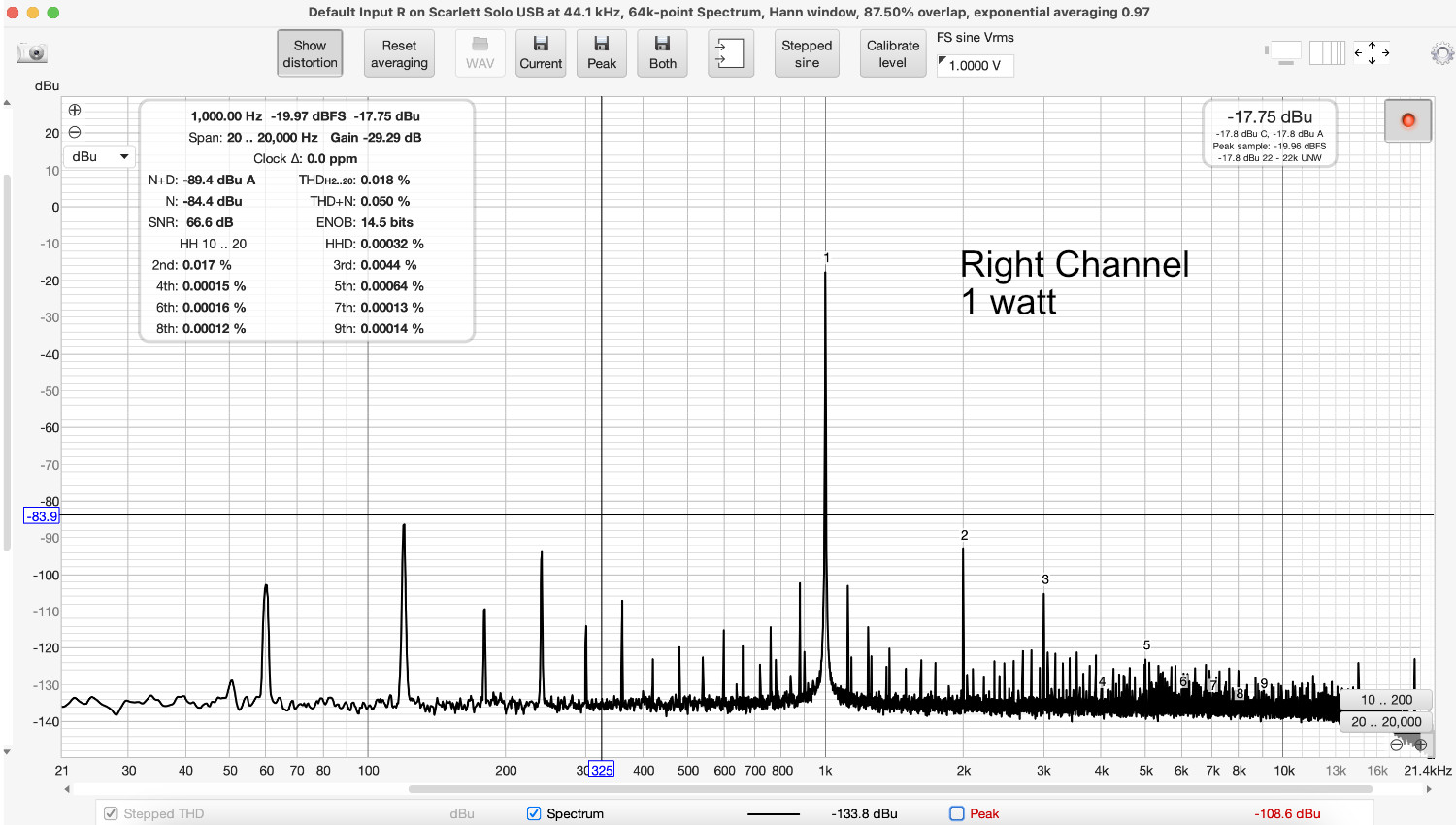Click the Both save icon

pos(662,52)
